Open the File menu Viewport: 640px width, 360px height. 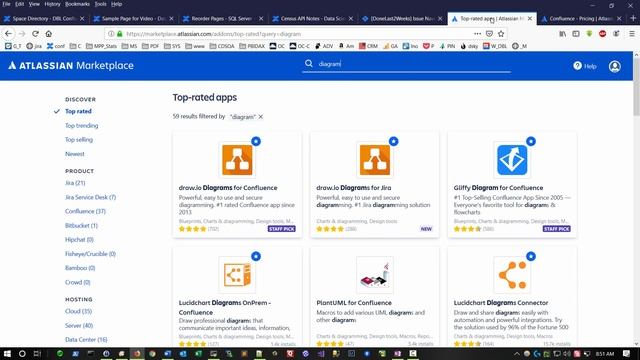tap(7, 4)
